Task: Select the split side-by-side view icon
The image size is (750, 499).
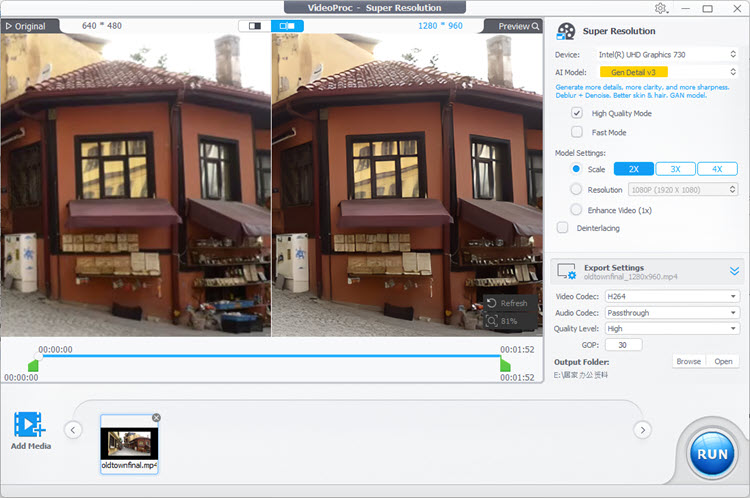Action: coord(287,26)
